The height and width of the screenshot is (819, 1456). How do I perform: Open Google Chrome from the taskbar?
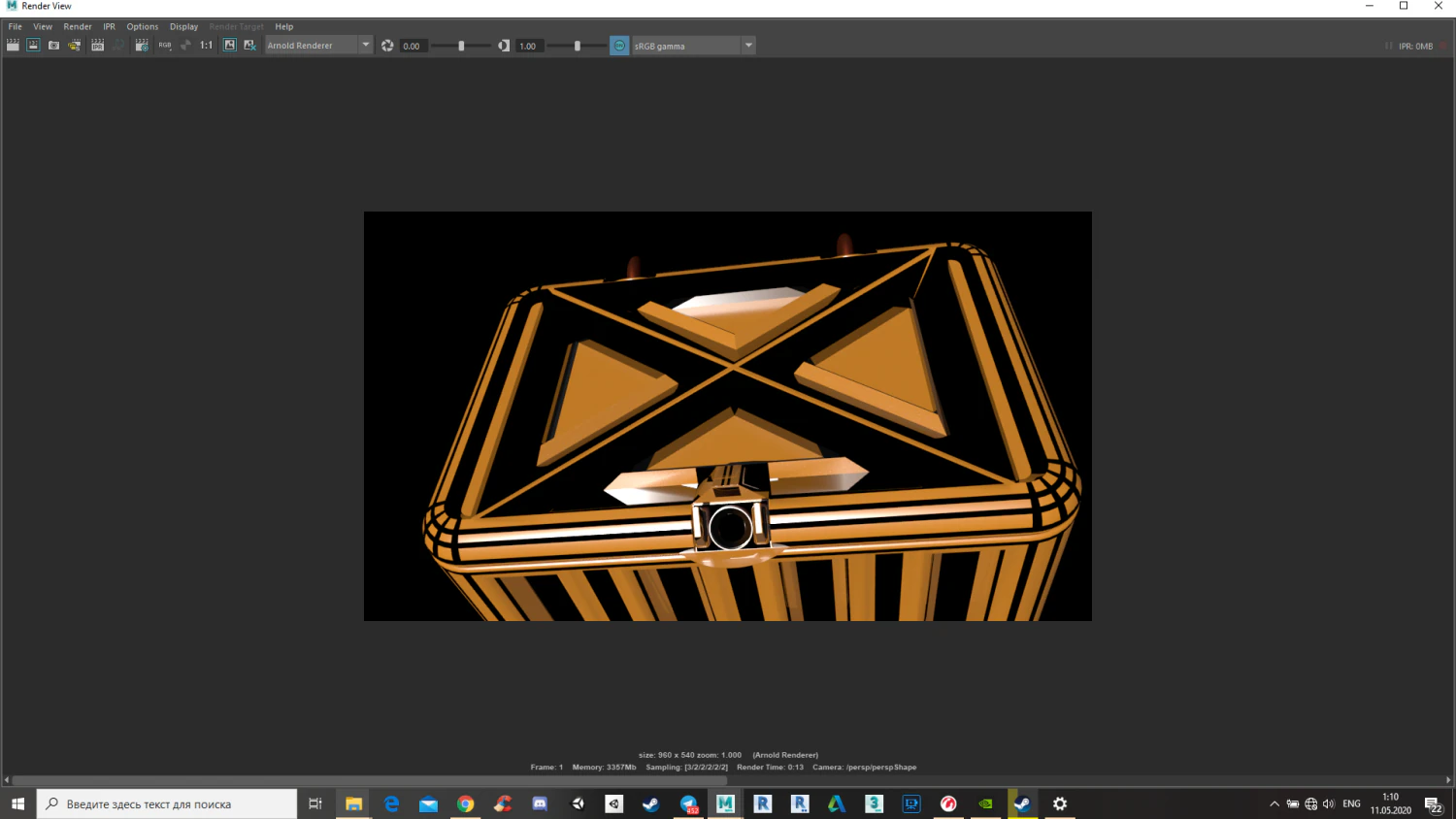pyautogui.click(x=465, y=803)
